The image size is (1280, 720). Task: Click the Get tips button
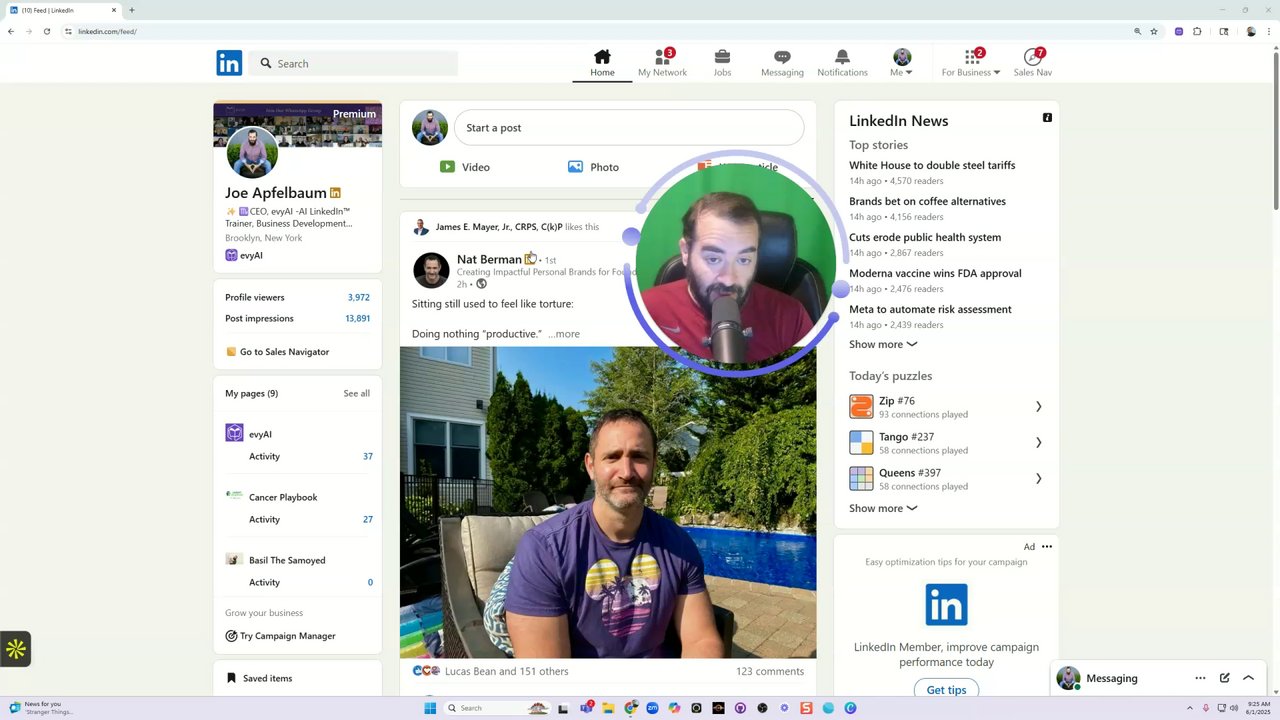(946, 689)
